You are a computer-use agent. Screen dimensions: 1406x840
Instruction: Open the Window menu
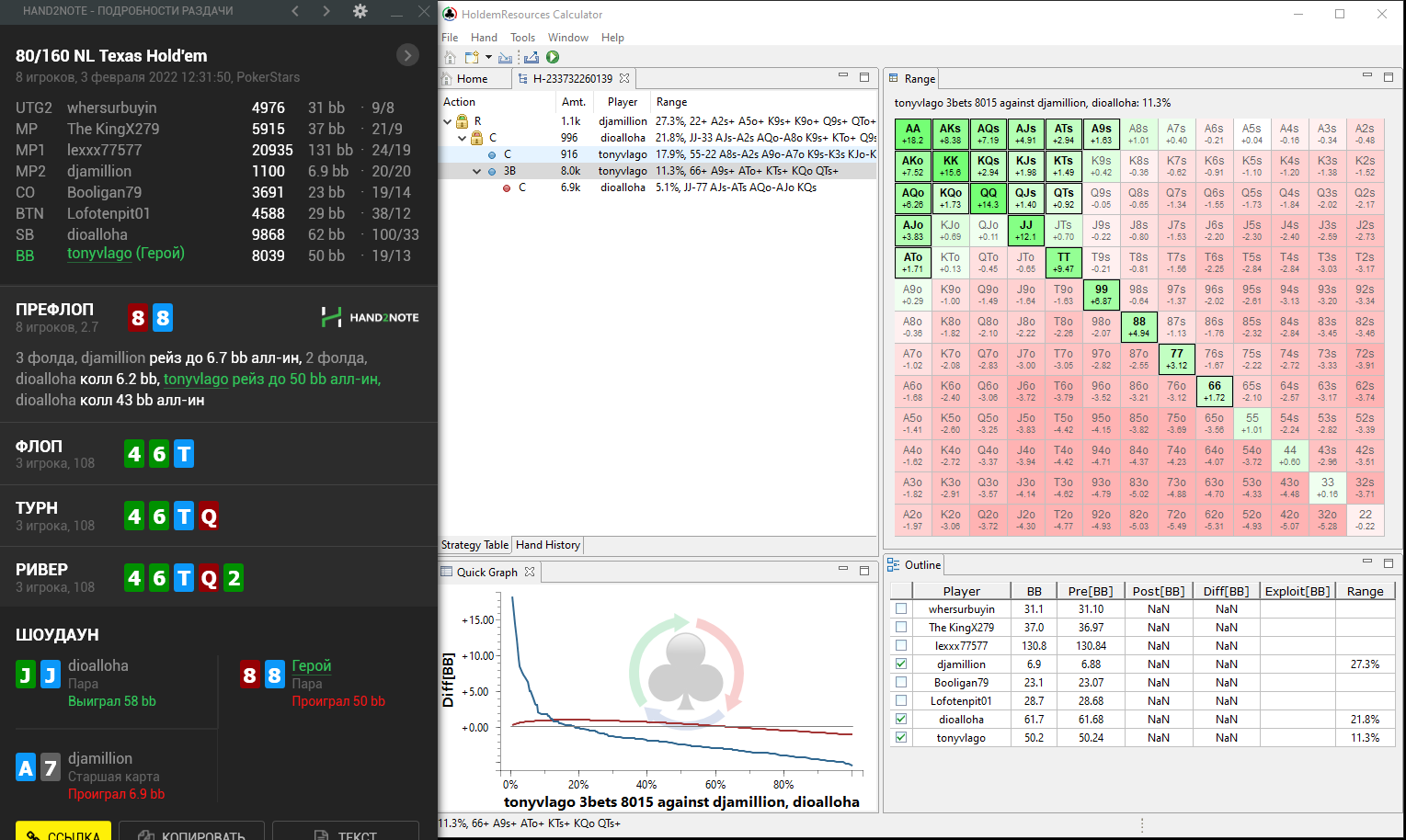(568, 38)
